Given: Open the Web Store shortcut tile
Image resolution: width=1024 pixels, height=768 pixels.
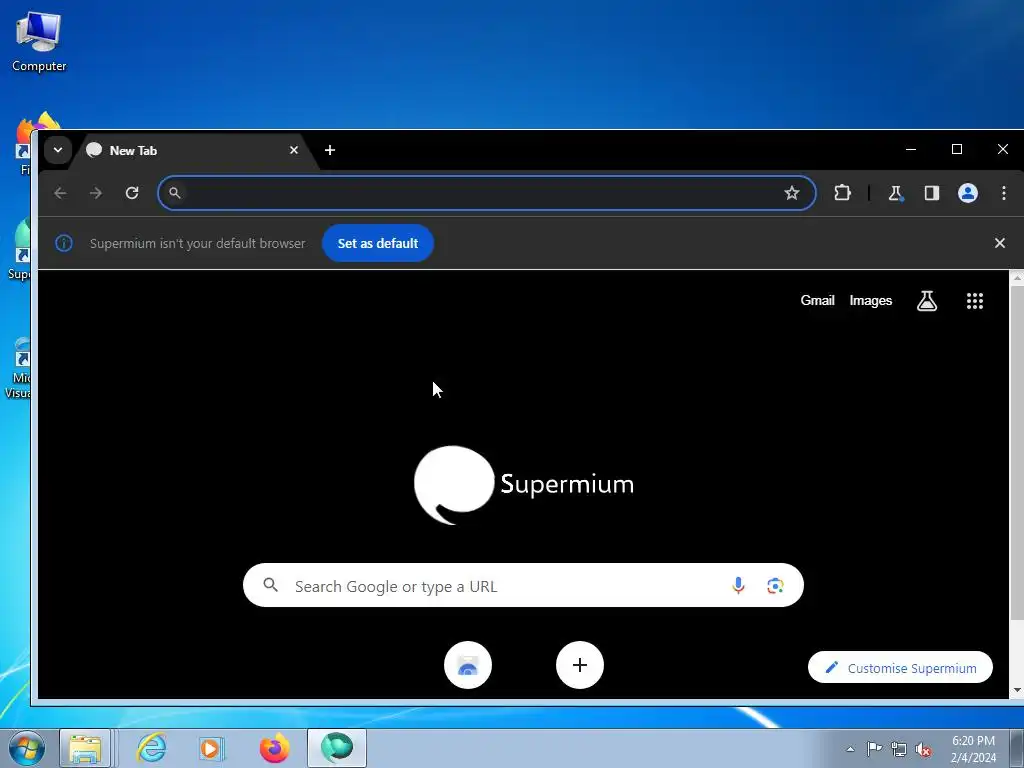Looking at the screenshot, I should (468, 665).
